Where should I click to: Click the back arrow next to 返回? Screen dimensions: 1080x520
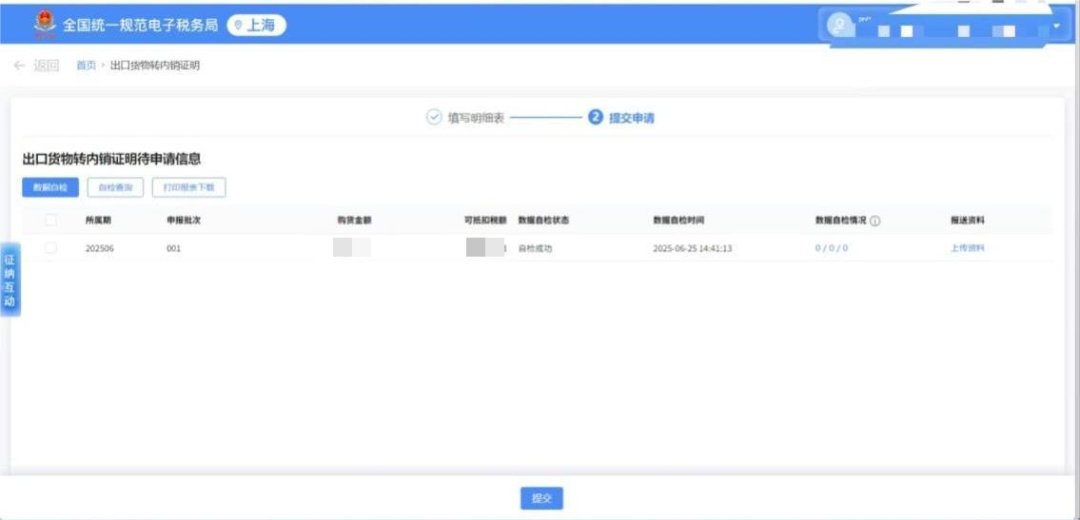point(19,66)
